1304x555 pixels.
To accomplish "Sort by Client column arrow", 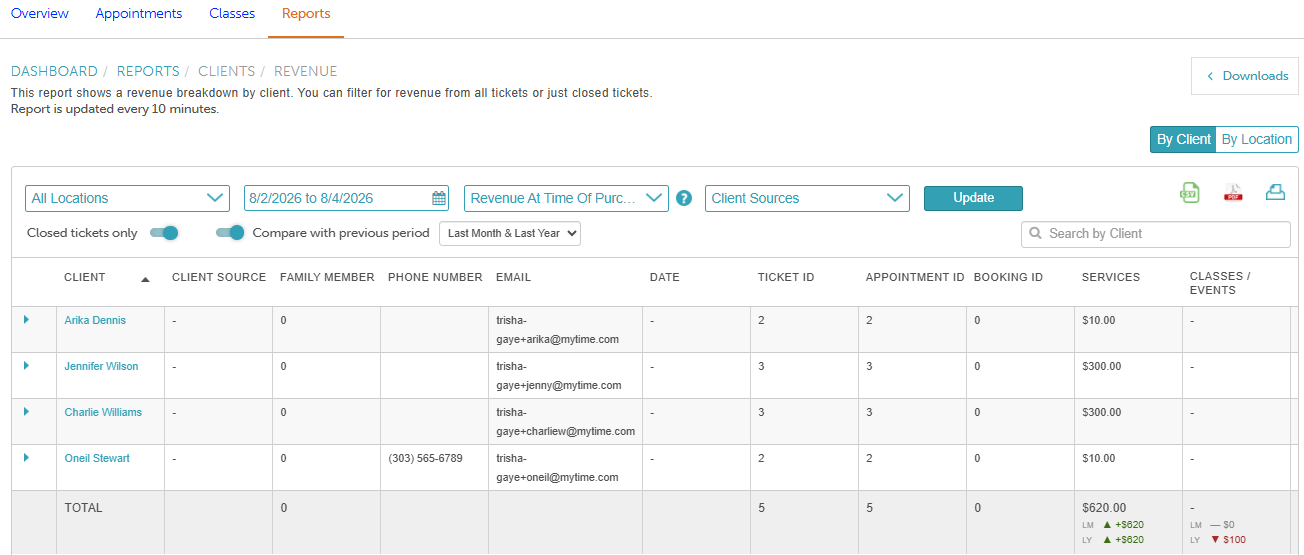I will point(145,279).
